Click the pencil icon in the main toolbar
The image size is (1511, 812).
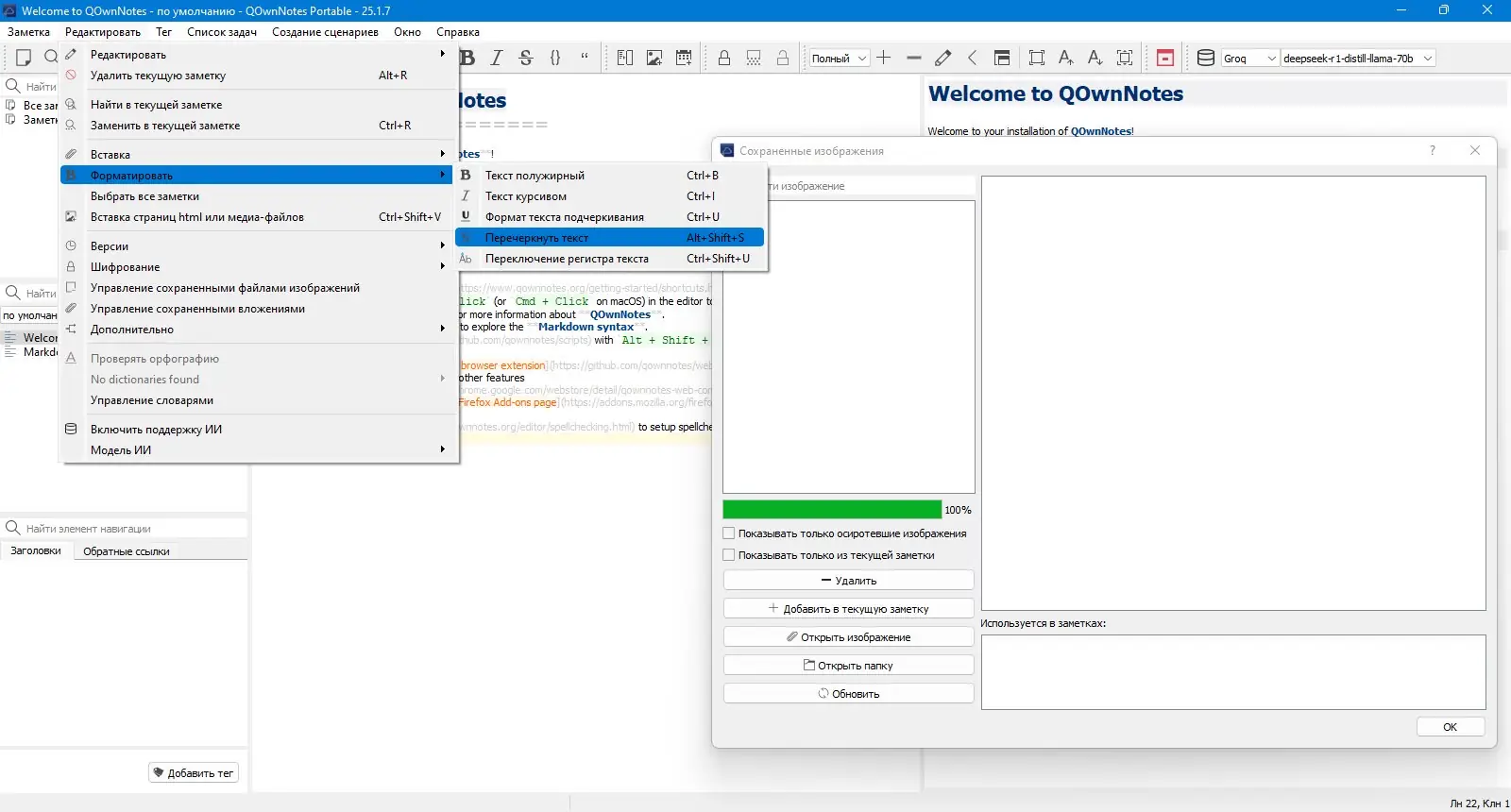click(942, 58)
